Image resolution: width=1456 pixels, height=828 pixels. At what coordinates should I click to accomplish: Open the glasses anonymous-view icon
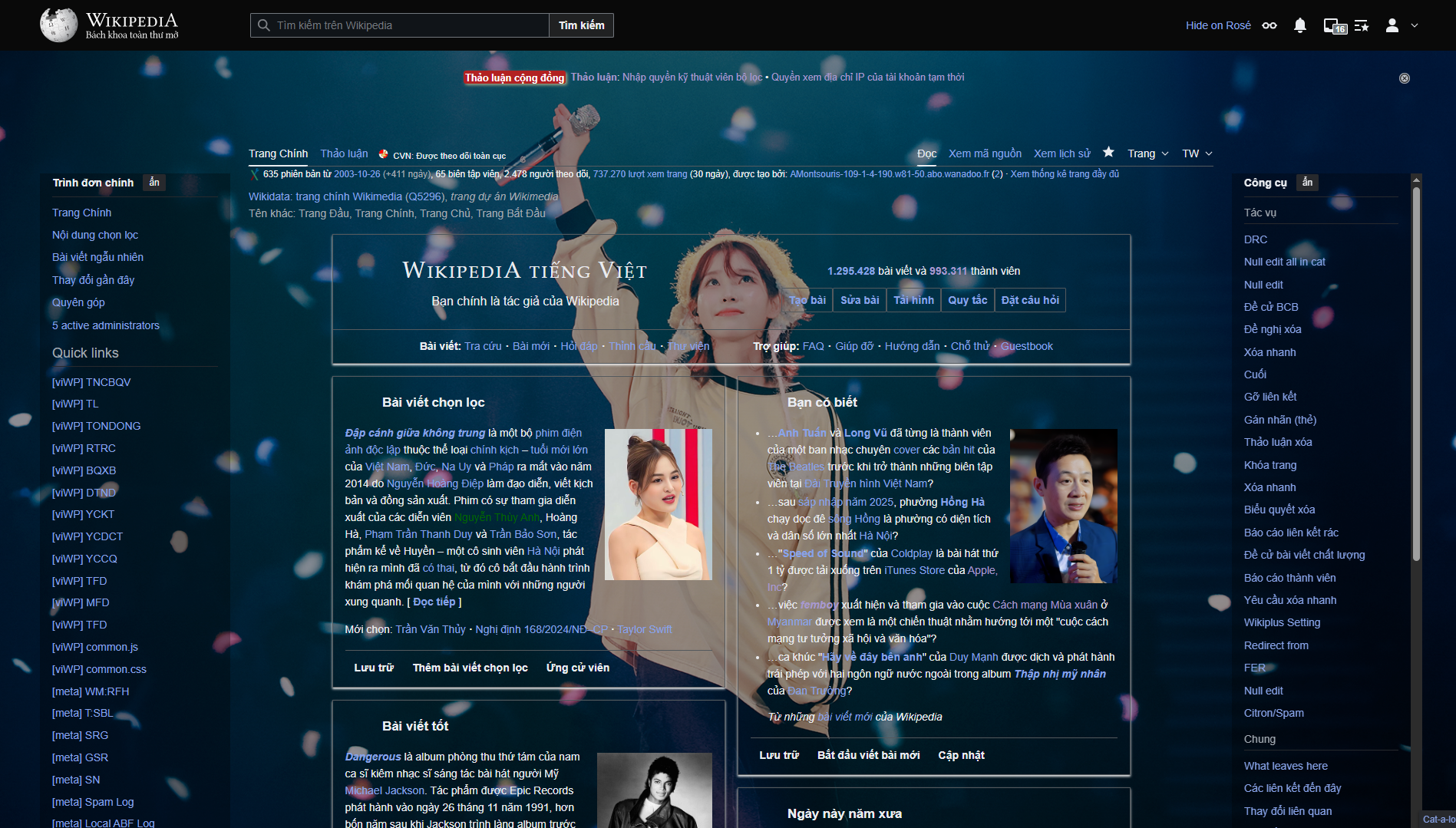pyautogui.click(x=1269, y=25)
